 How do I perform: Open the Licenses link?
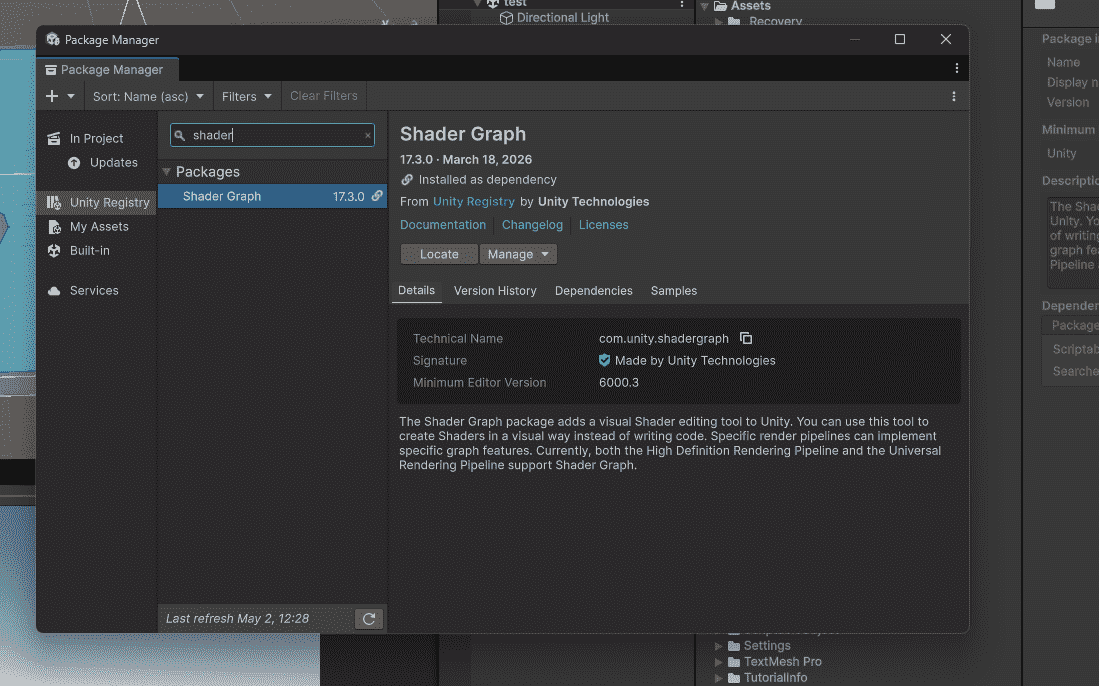click(603, 225)
